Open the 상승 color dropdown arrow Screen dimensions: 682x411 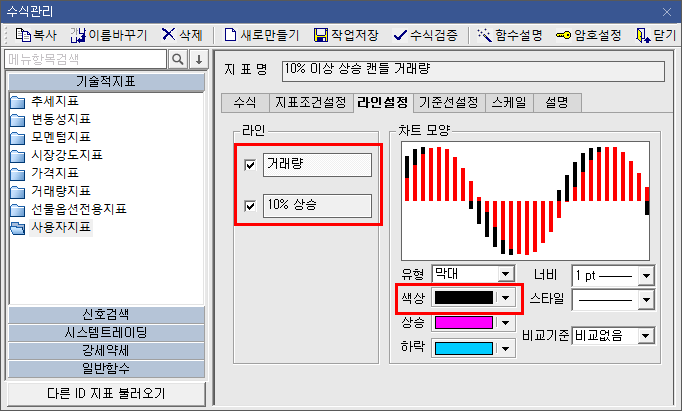coord(505,323)
